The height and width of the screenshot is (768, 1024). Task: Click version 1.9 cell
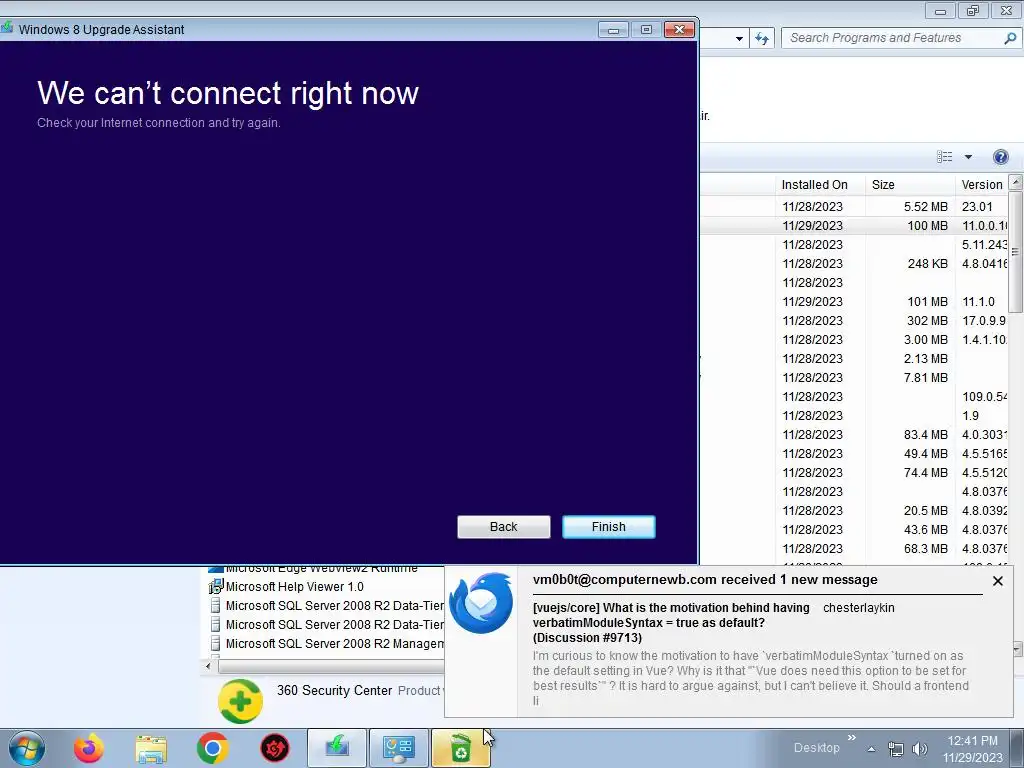[x=970, y=415]
